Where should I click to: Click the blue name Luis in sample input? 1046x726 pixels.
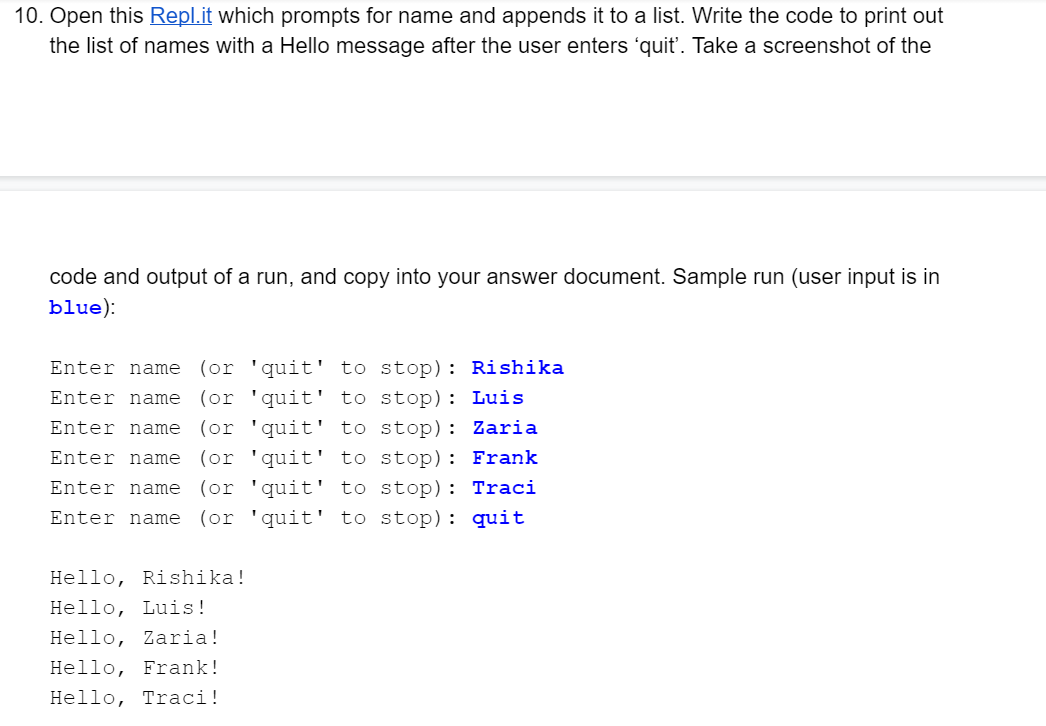click(x=498, y=398)
